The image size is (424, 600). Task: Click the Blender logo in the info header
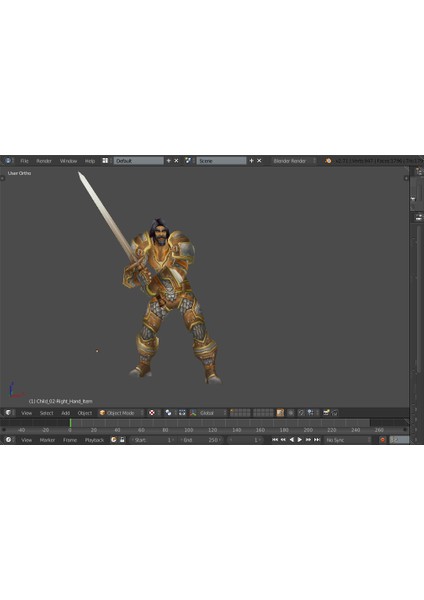[x=328, y=161]
